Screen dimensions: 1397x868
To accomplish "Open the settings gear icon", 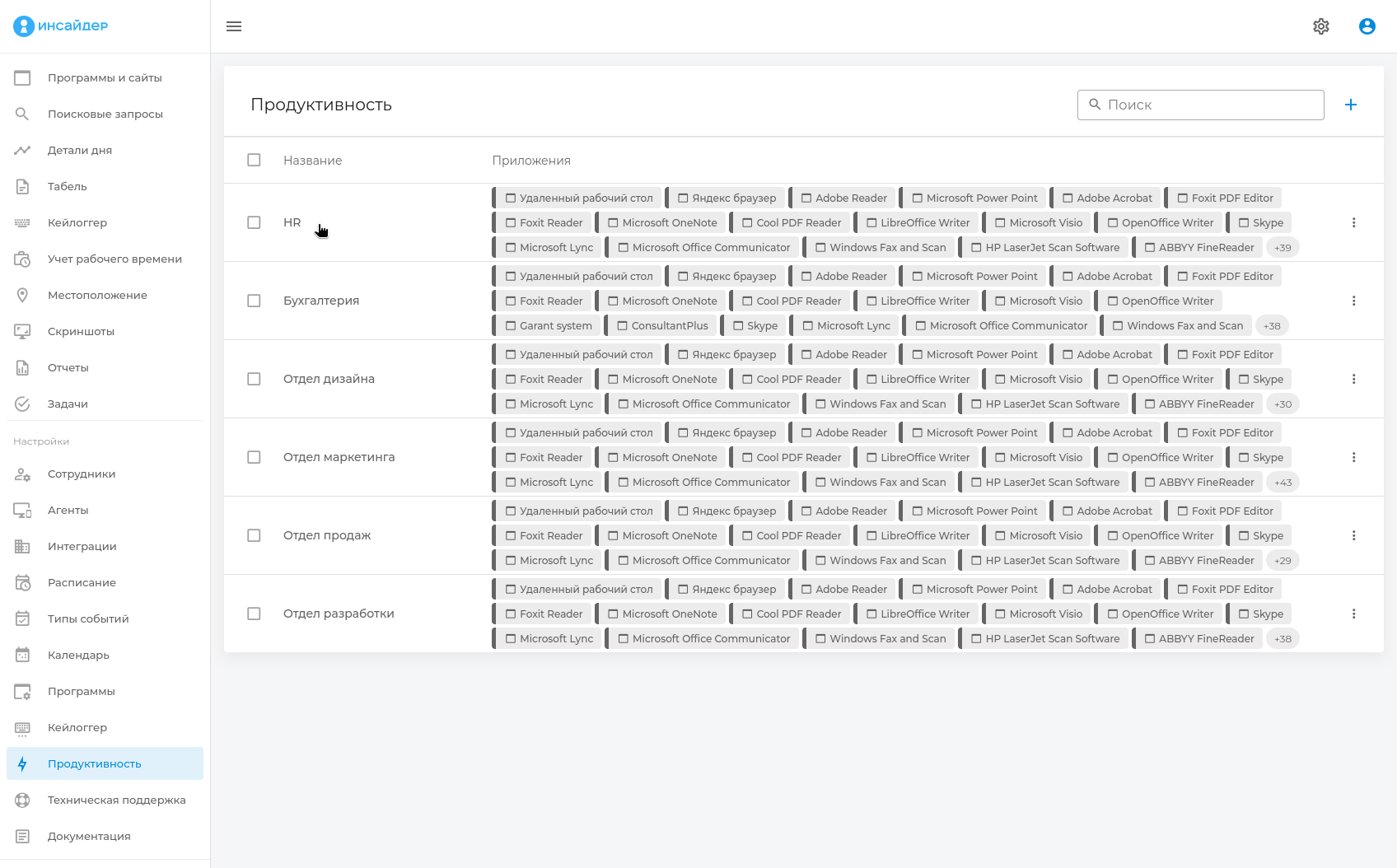I will click(1321, 26).
